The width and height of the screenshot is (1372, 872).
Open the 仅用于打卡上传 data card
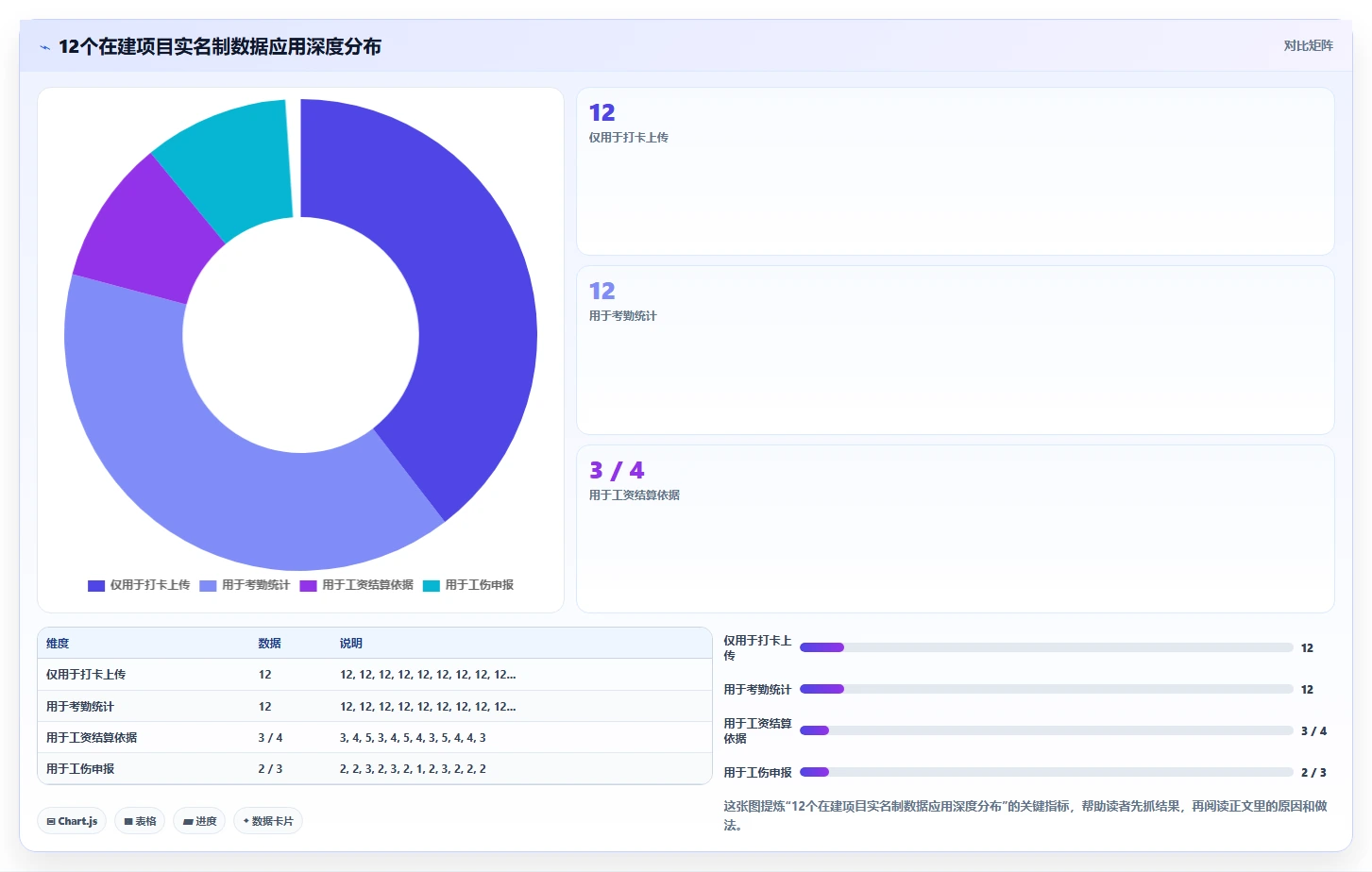(x=955, y=171)
